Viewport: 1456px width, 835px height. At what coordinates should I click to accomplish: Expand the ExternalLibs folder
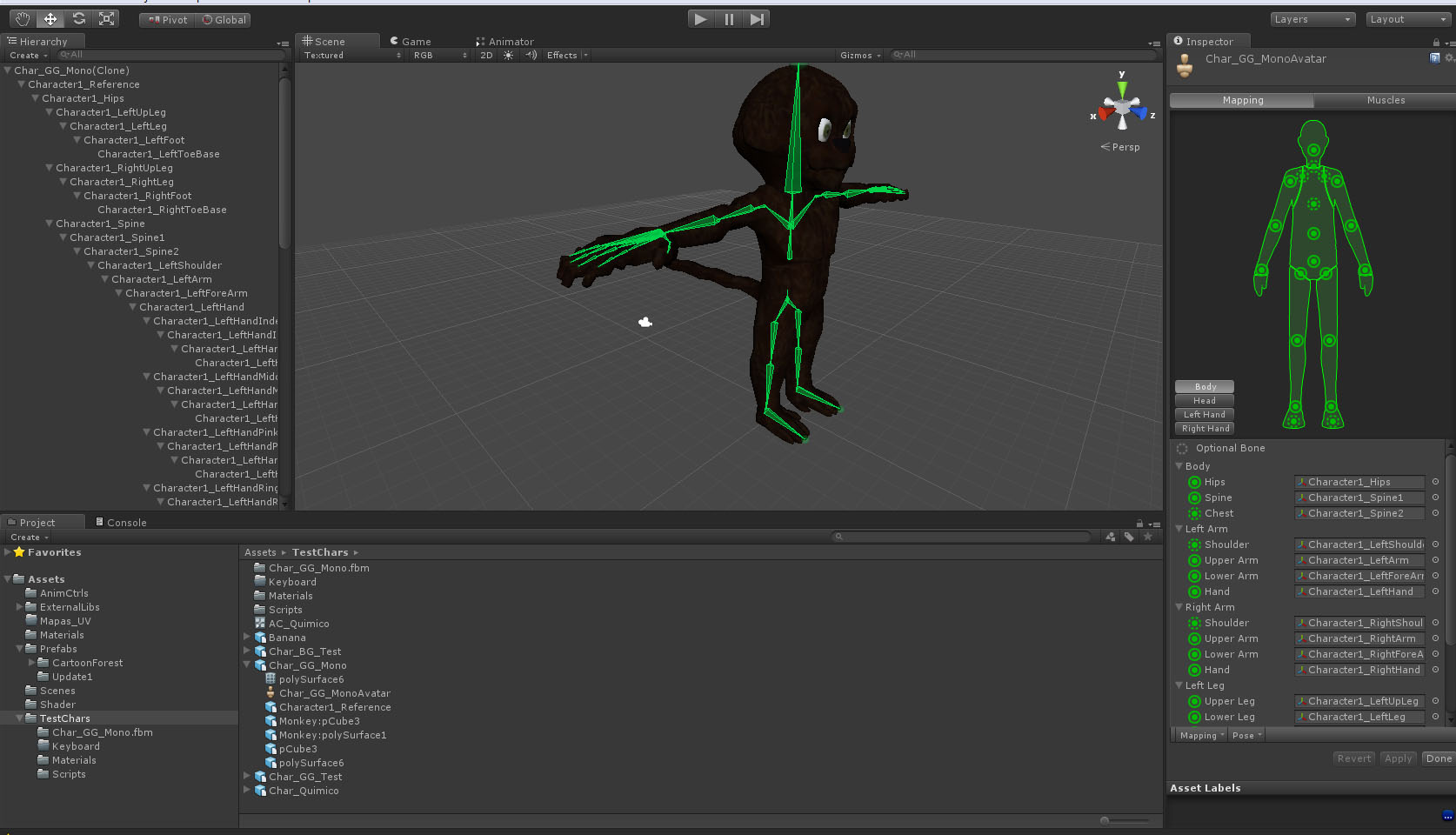19,607
